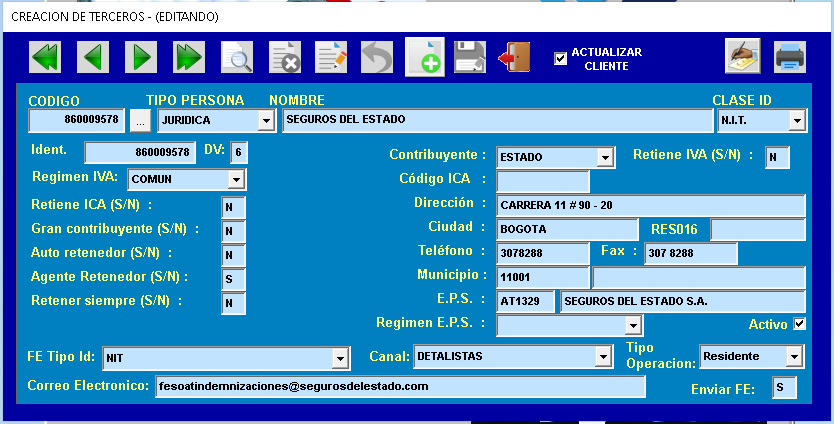Toggle the Activo checkbox
834x424 pixels.
click(799, 323)
